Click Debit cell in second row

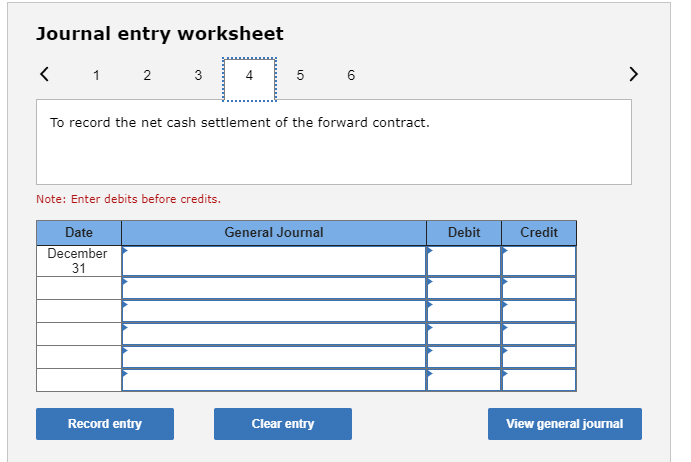tap(464, 288)
